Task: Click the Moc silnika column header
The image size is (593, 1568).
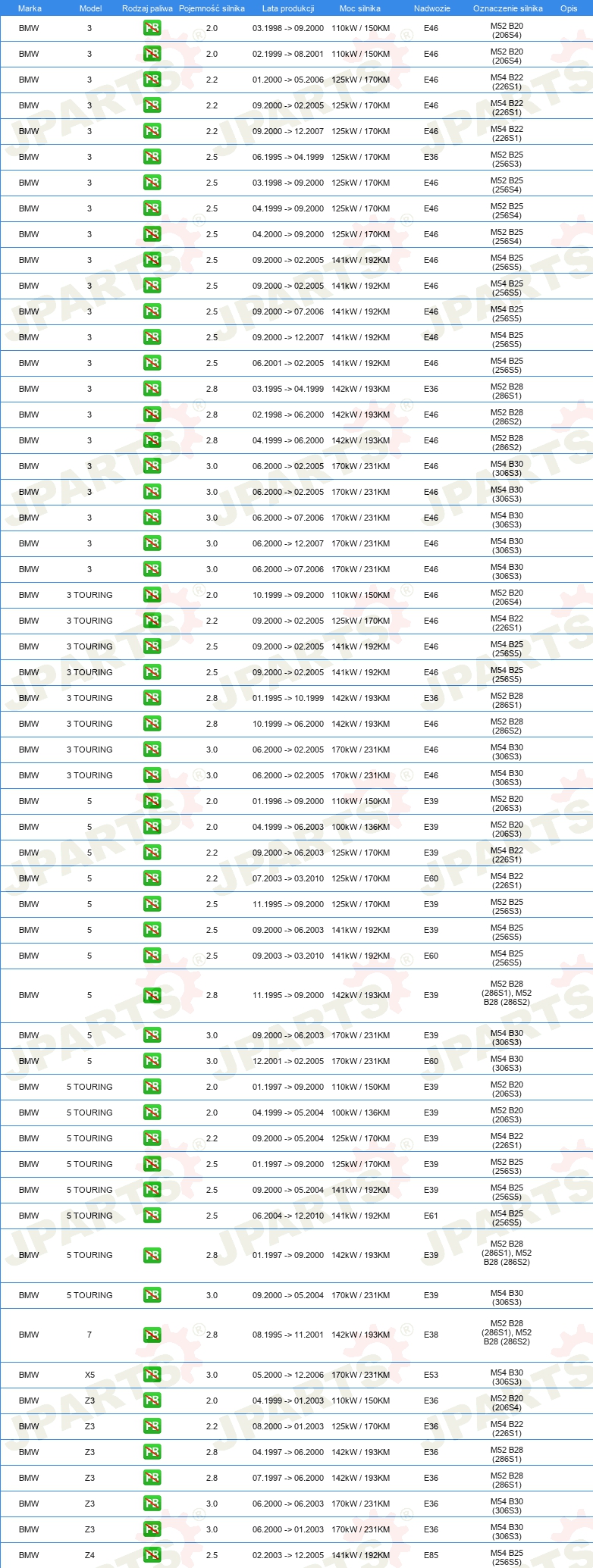Action: 360,8
